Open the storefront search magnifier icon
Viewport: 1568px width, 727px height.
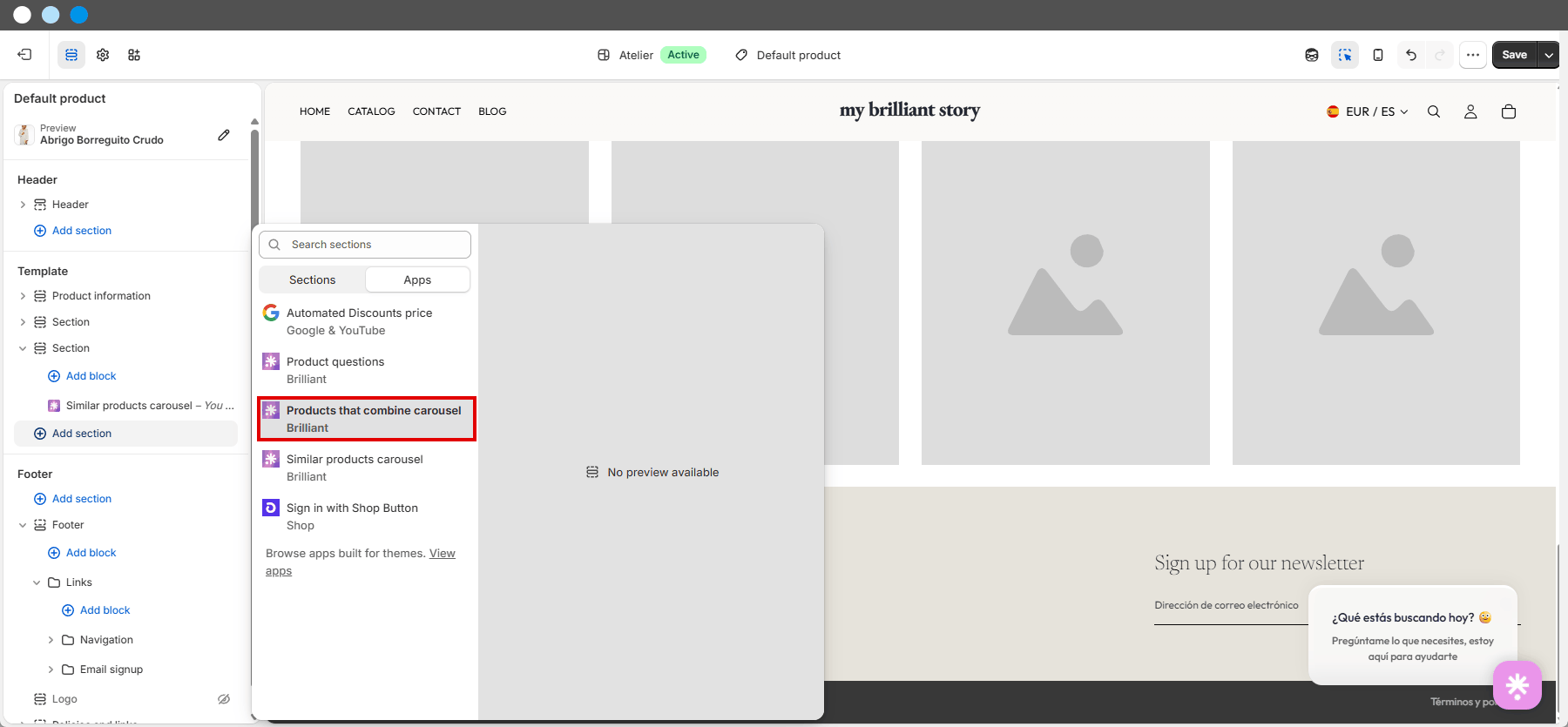[1434, 111]
